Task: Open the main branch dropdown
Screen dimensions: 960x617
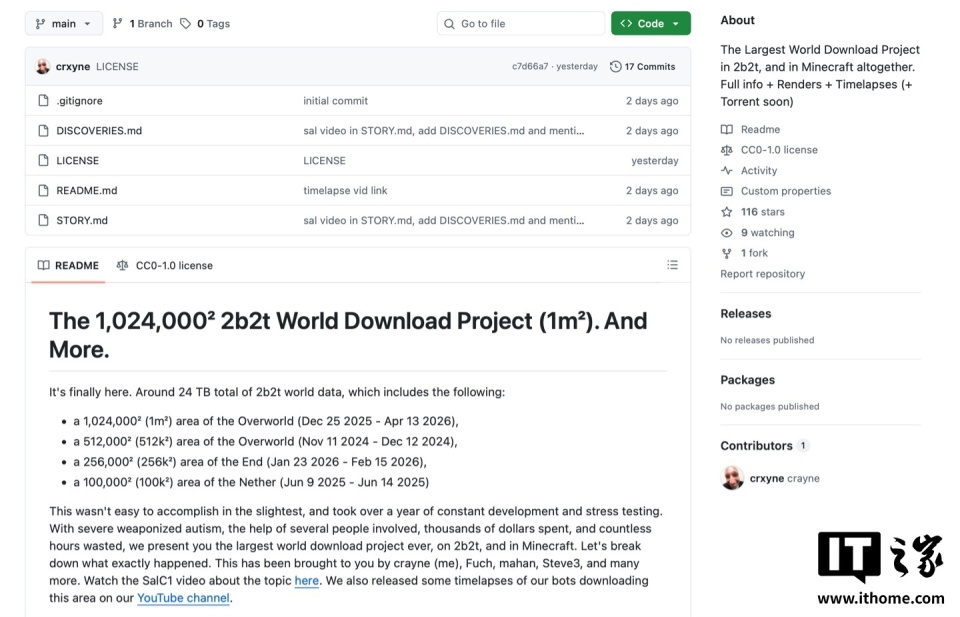Action: [64, 24]
